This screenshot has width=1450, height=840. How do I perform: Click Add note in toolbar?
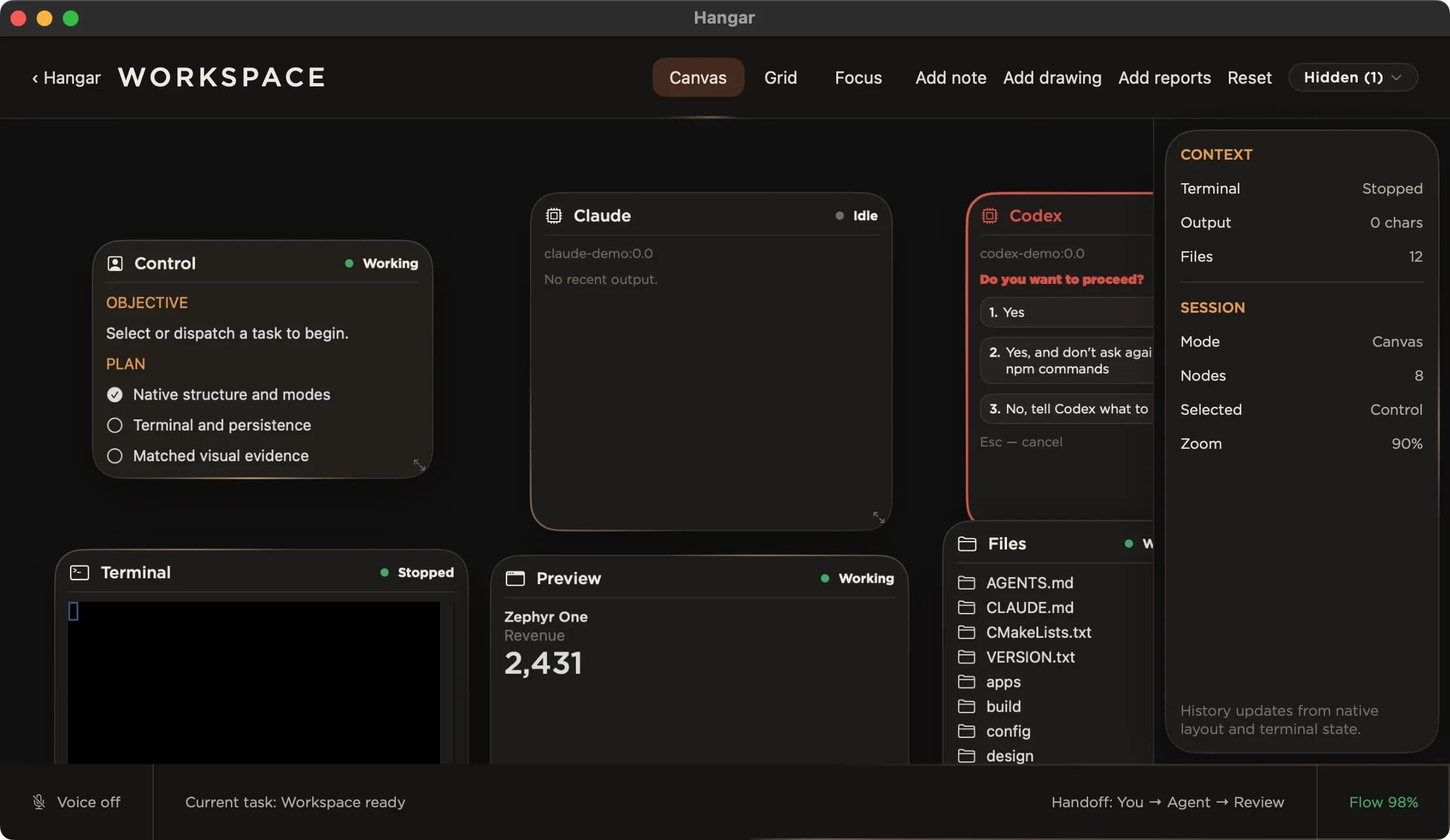(951, 77)
